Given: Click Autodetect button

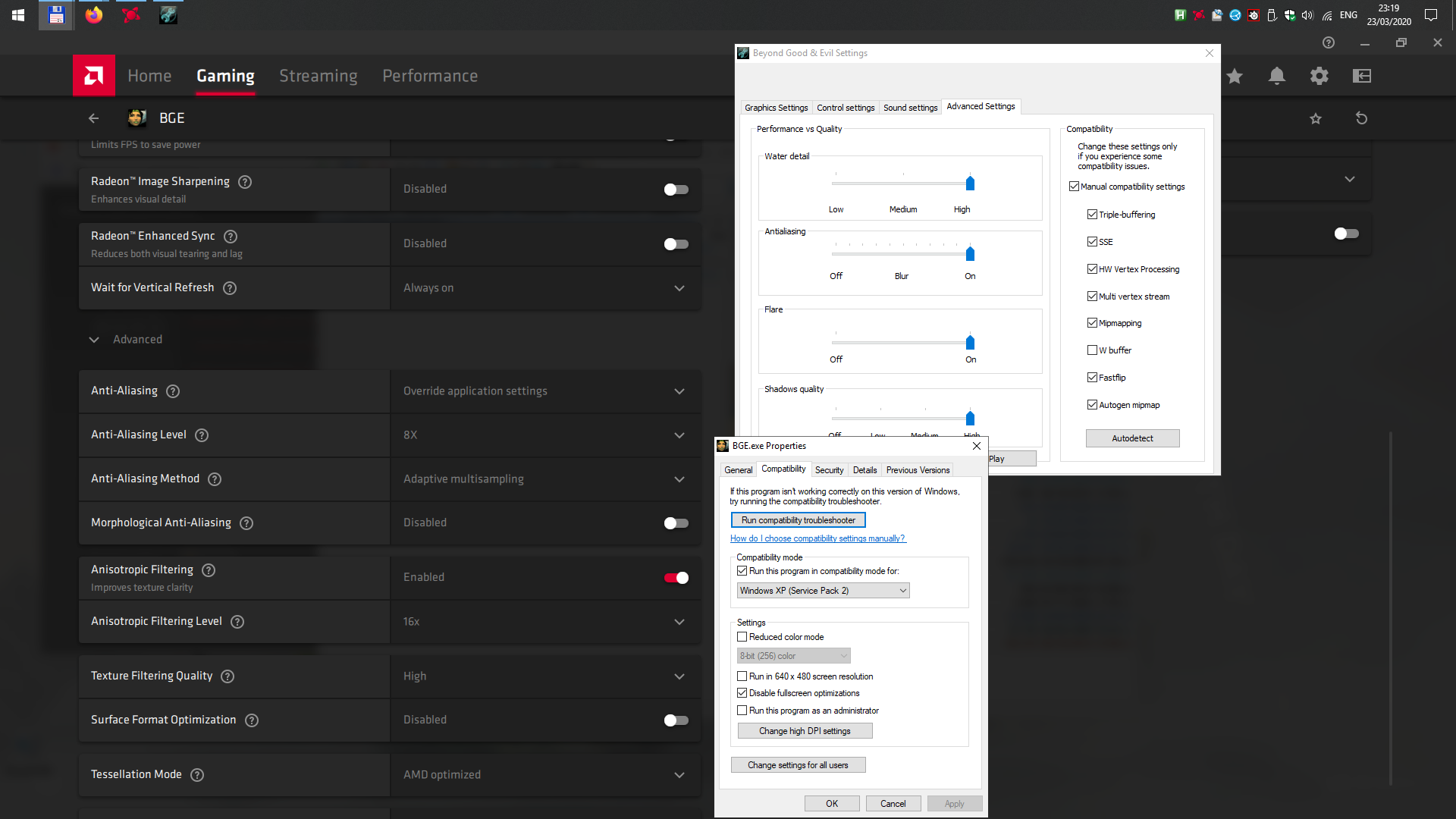Looking at the screenshot, I should coord(1132,438).
